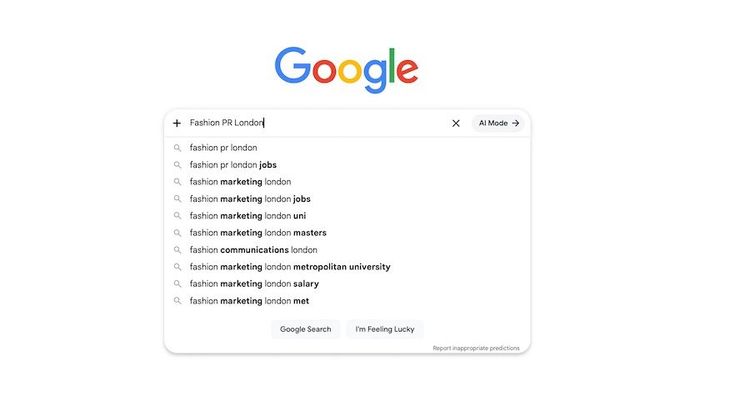Click magnifier icon beside 'fashion communications london'
The image size is (750, 417).
click(177, 250)
